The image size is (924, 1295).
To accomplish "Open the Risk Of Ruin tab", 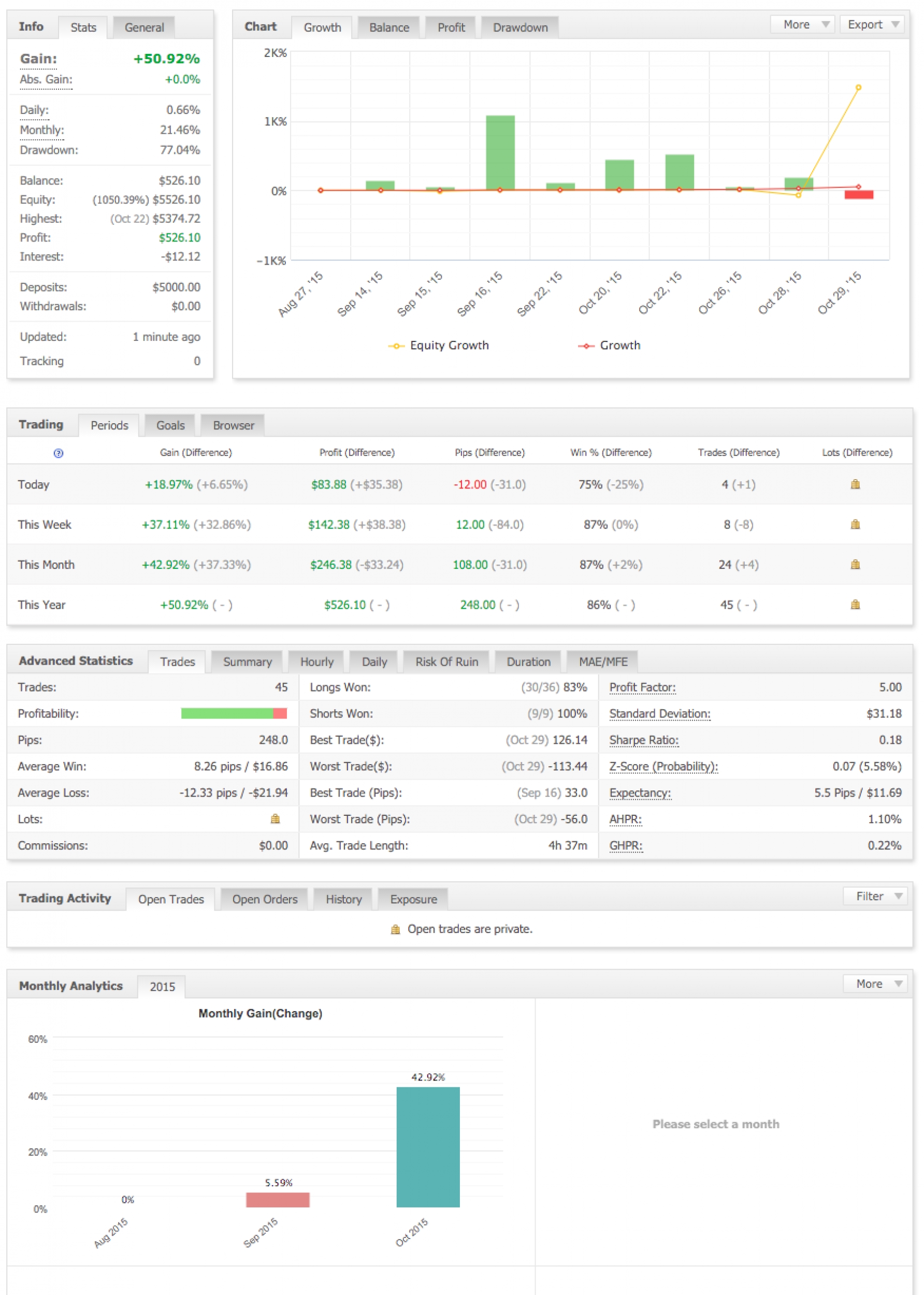I will (446, 661).
